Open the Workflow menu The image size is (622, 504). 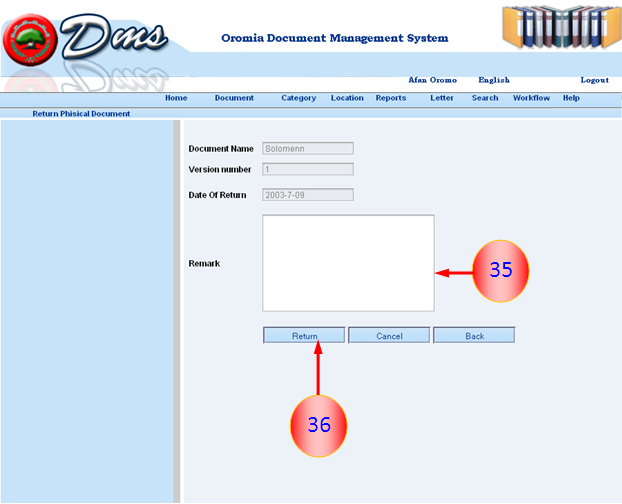(x=531, y=98)
